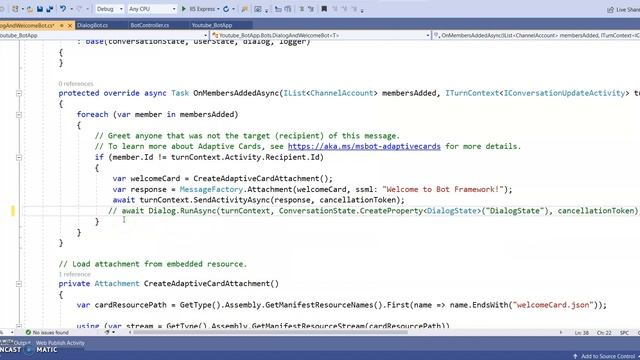
Task: Click the "DialogState" string literal
Action: pyautogui.click(x=515, y=211)
